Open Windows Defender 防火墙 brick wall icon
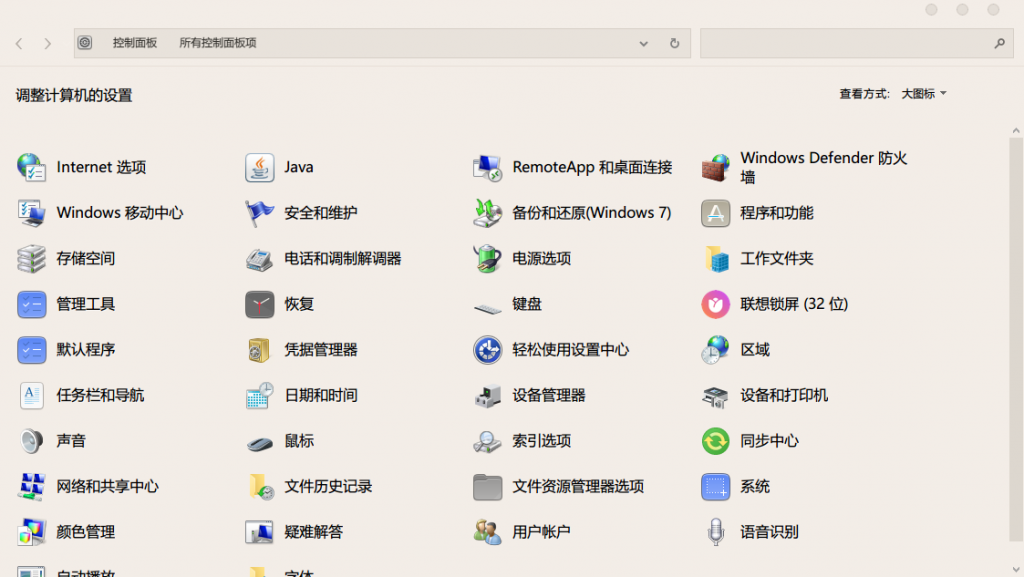Image resolution: width=1024 pixels, height=577 pixels. coord(715,168)
